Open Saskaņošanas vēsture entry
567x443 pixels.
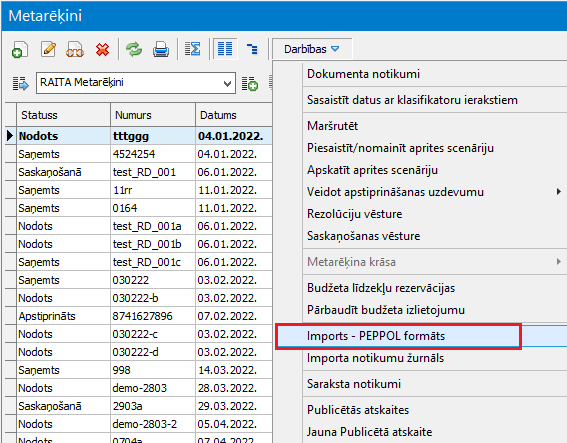pyautogui.click(x=363, y=236)
